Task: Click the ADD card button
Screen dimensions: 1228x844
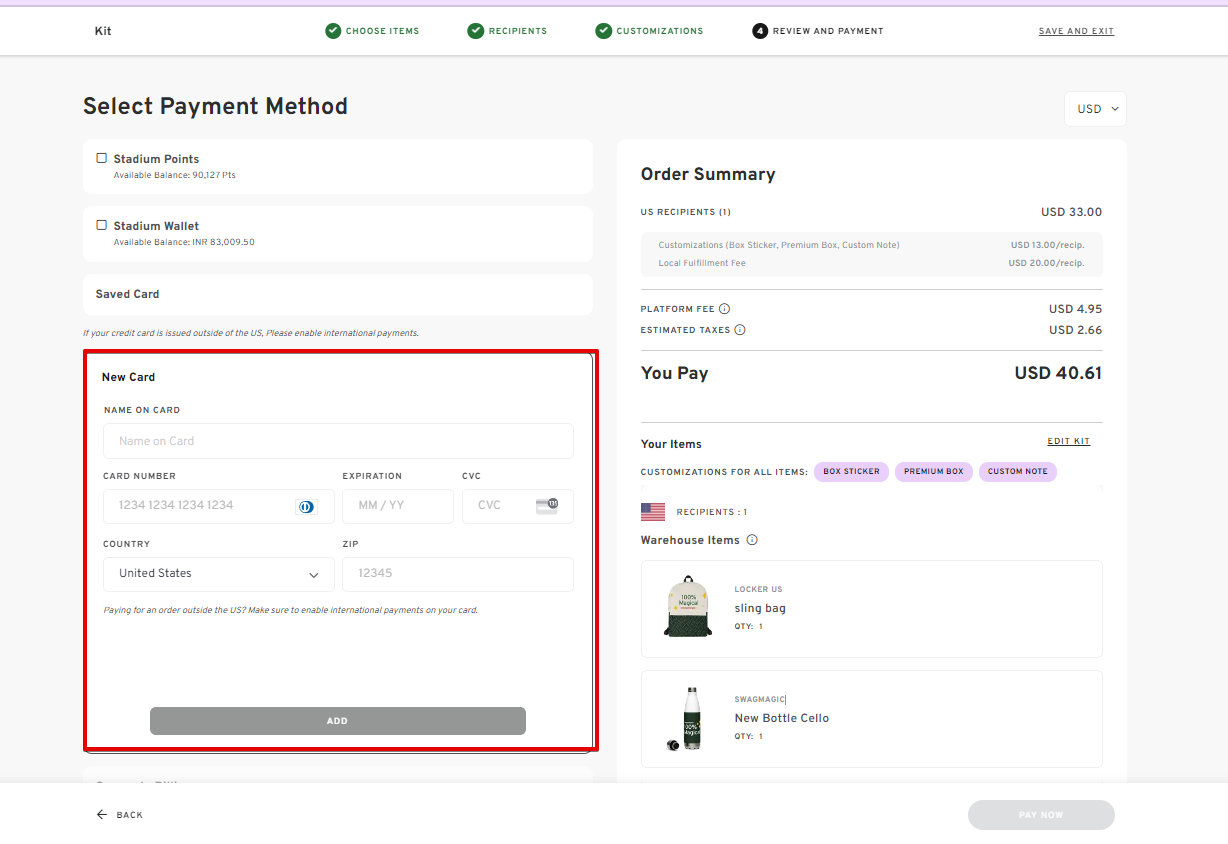Action: (x=337, y=720)
